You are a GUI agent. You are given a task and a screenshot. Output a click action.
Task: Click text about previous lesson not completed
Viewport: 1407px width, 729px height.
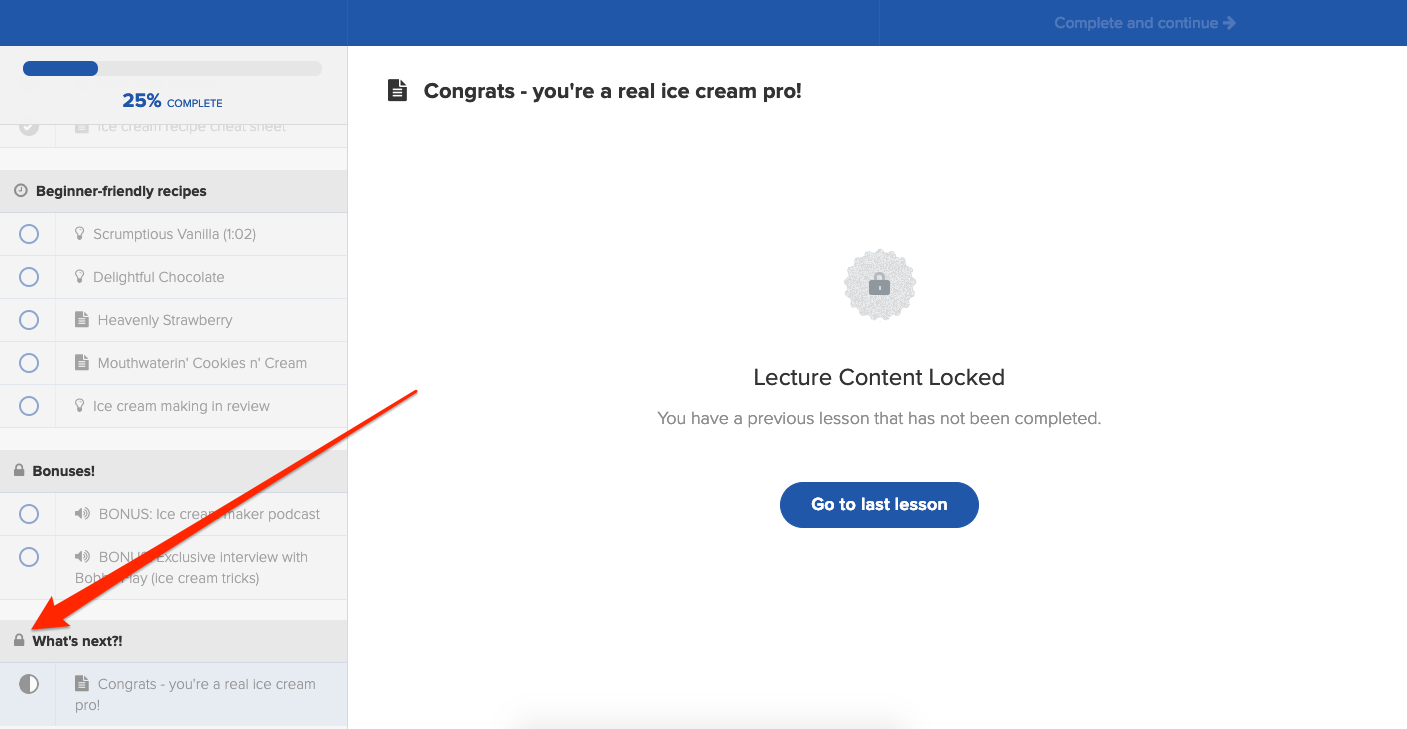click(x=879, y=418)
